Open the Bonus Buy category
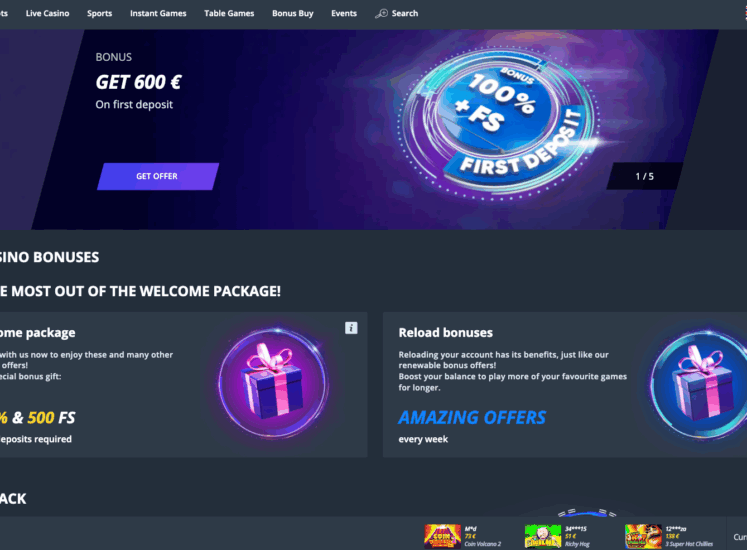Screen dimensions: 747x550 [293, 13]
